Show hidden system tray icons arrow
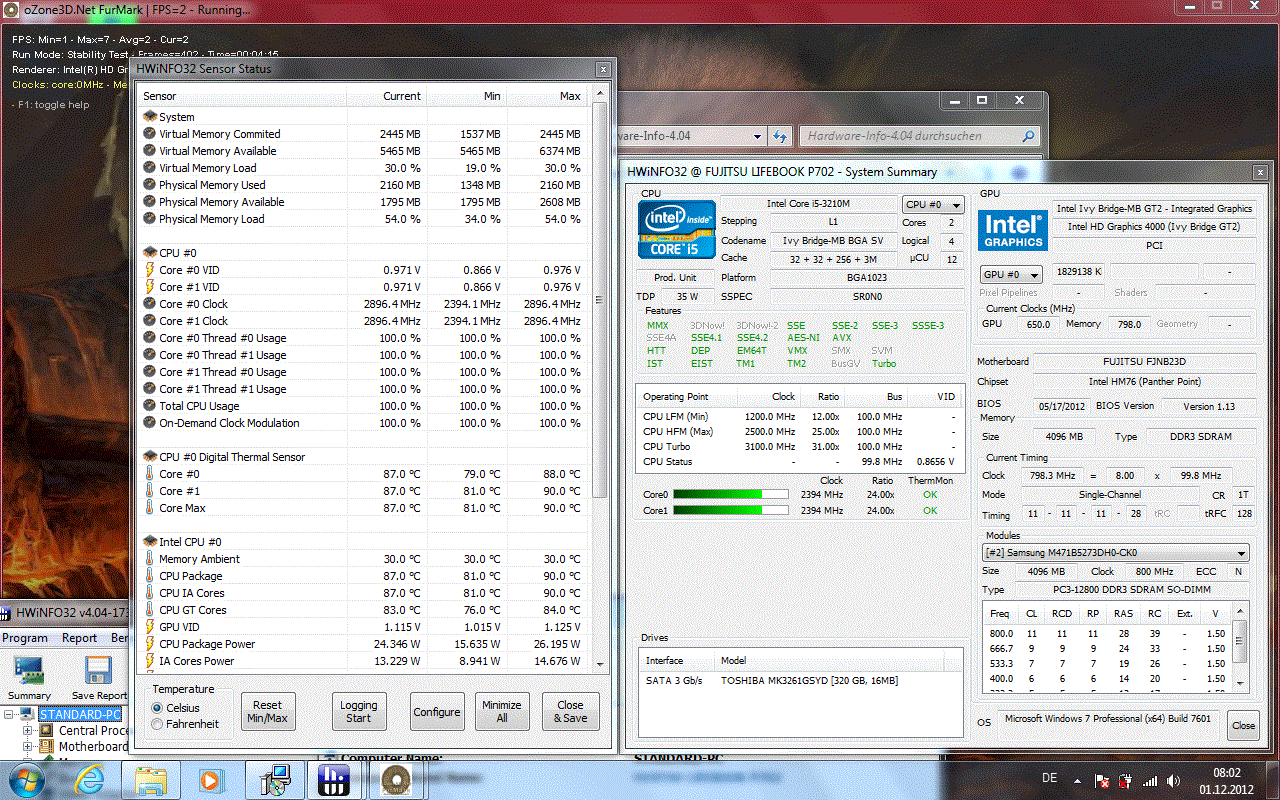This screenshot has width=1280, height=800. (x=1079, y=780)
